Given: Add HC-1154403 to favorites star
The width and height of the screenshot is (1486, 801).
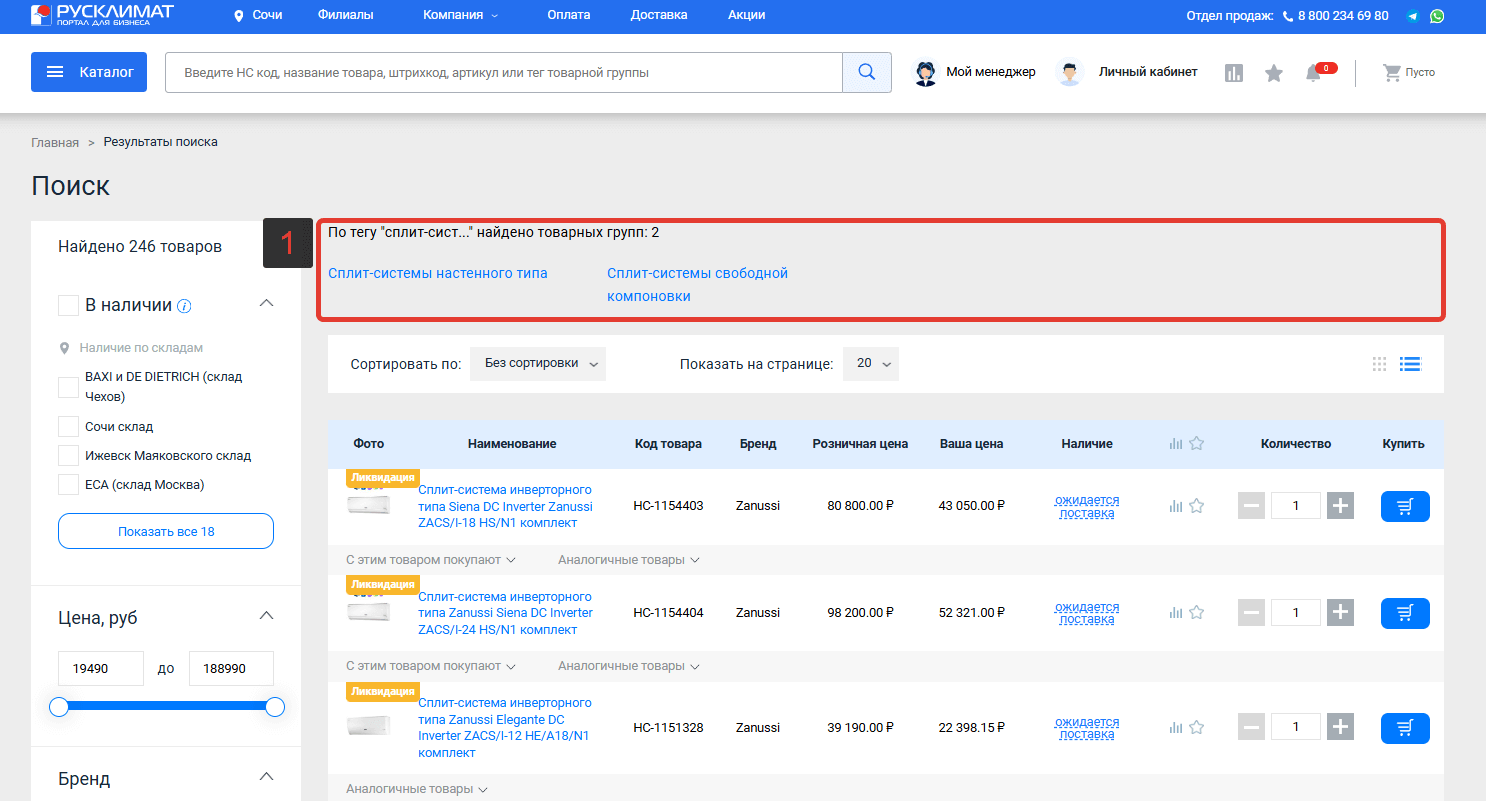Looking at the screenshot, I should [1196, 506].
